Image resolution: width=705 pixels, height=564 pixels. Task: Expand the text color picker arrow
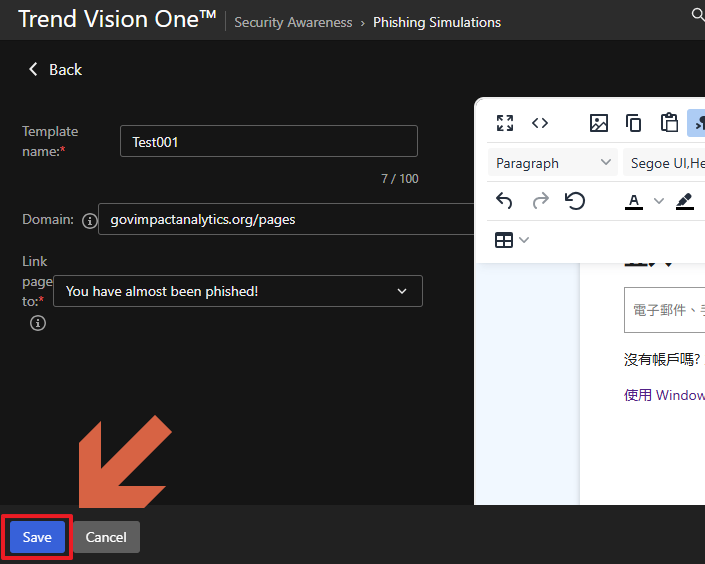pyautogui.click(x=658, y=201)
